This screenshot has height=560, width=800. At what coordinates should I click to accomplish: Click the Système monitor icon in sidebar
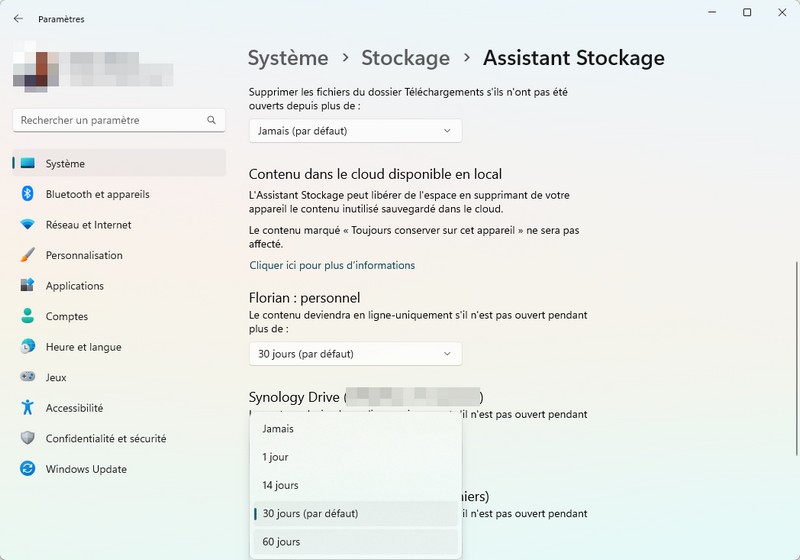28,164
